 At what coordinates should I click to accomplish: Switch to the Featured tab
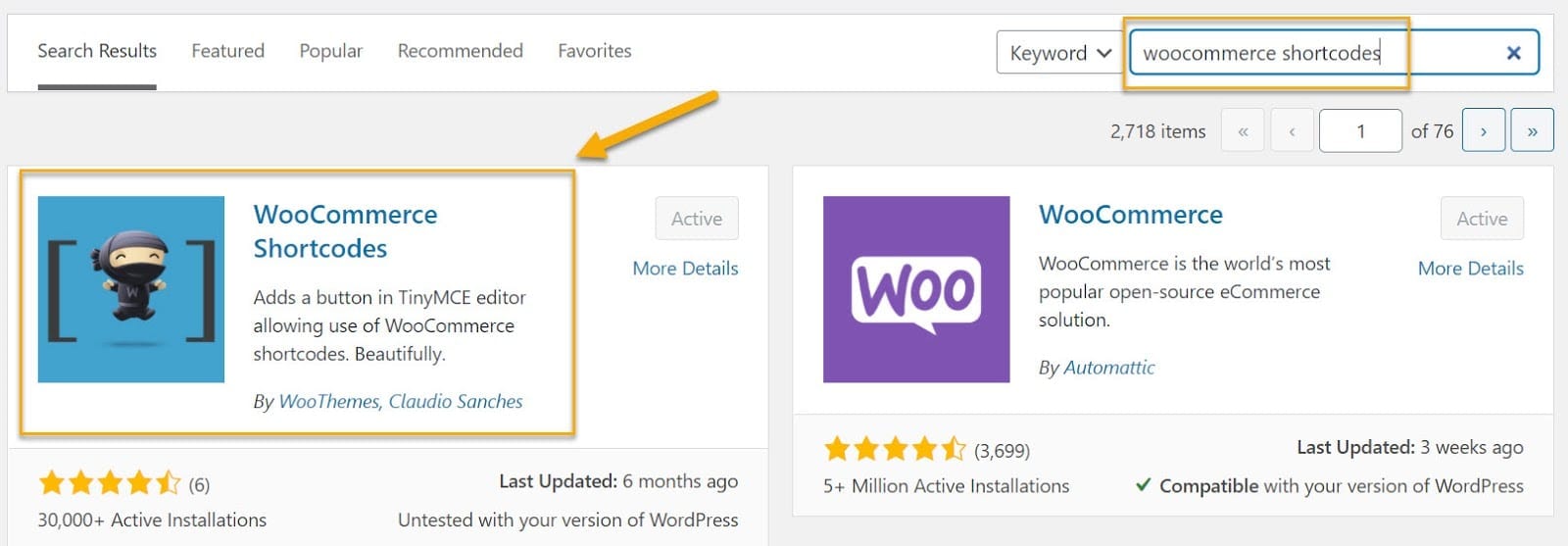coord(227,51)
